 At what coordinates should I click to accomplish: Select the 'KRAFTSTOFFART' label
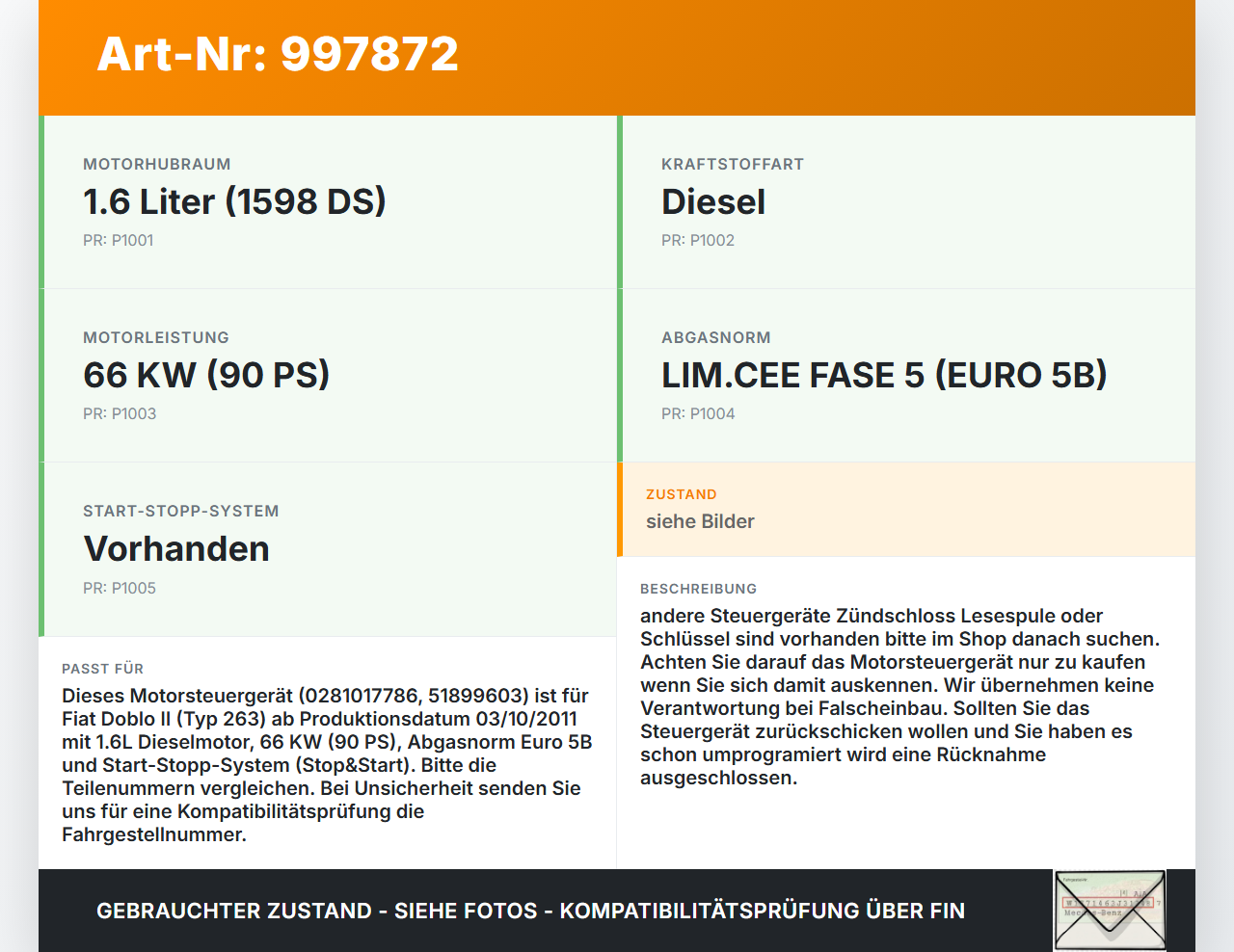(733, 164)
